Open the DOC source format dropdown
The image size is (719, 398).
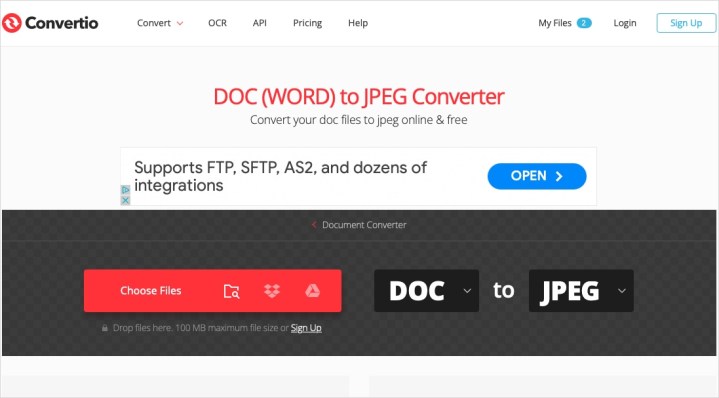[x=426, y=291]
